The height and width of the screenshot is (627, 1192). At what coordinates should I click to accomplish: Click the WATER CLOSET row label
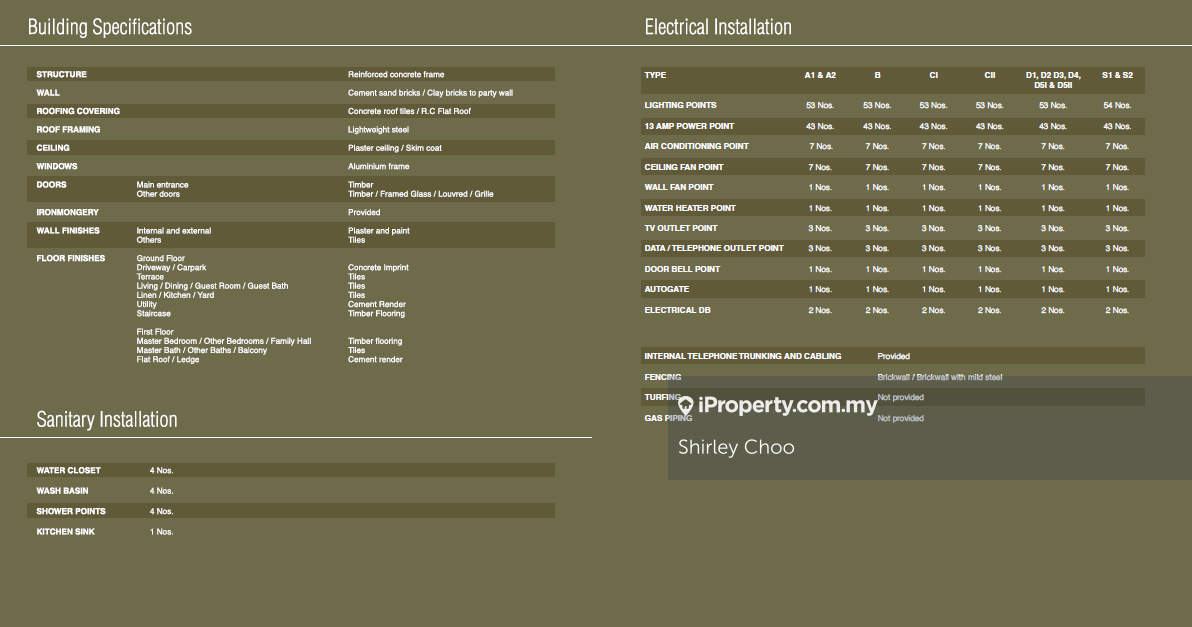point(69,471)
